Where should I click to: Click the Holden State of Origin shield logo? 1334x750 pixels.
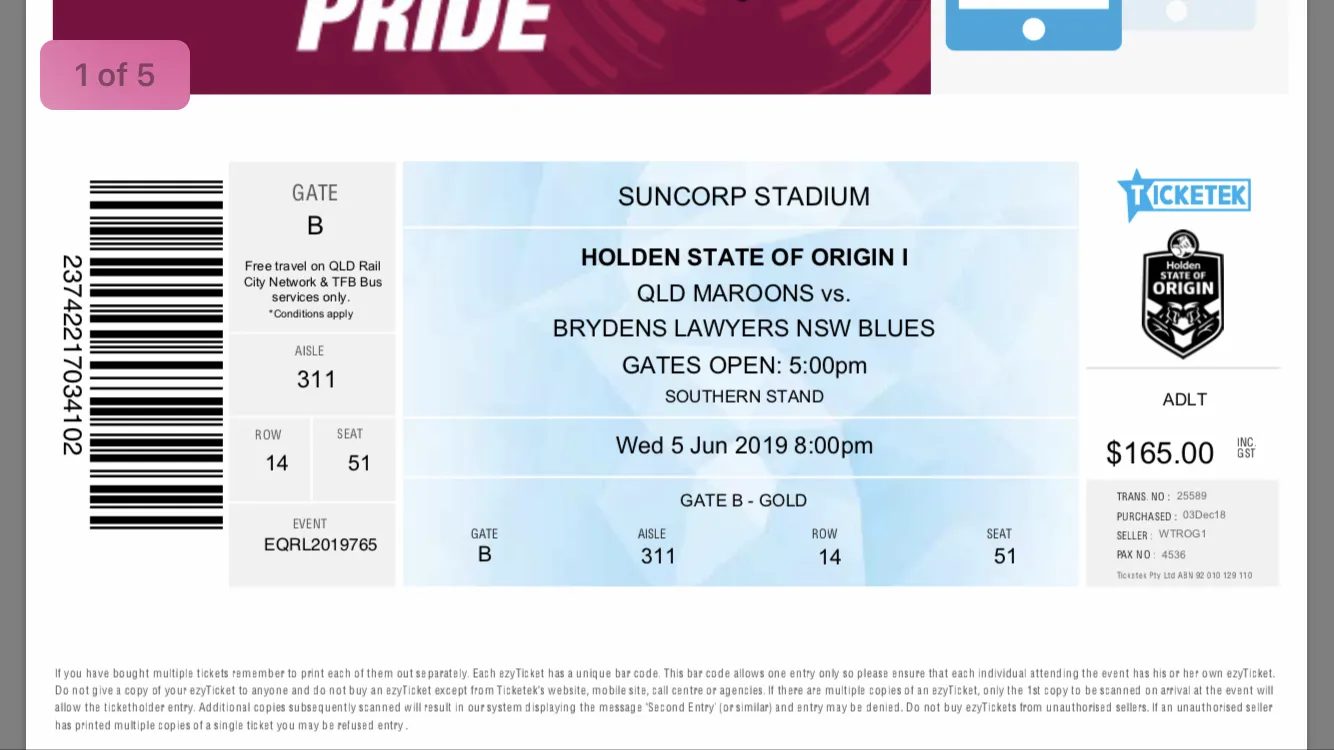click(x=1183, y=294)
